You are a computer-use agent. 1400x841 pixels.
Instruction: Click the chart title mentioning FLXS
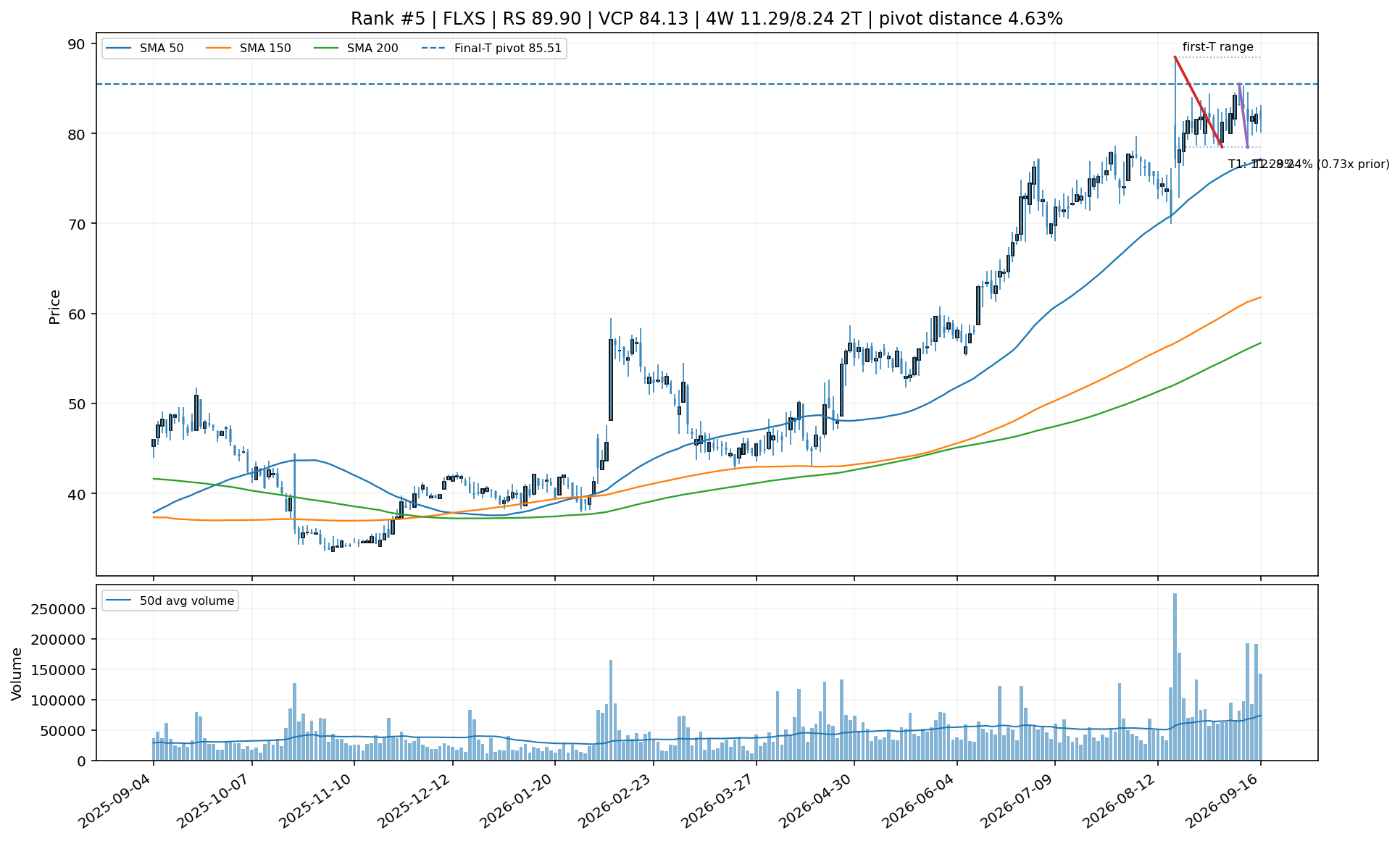707,19
